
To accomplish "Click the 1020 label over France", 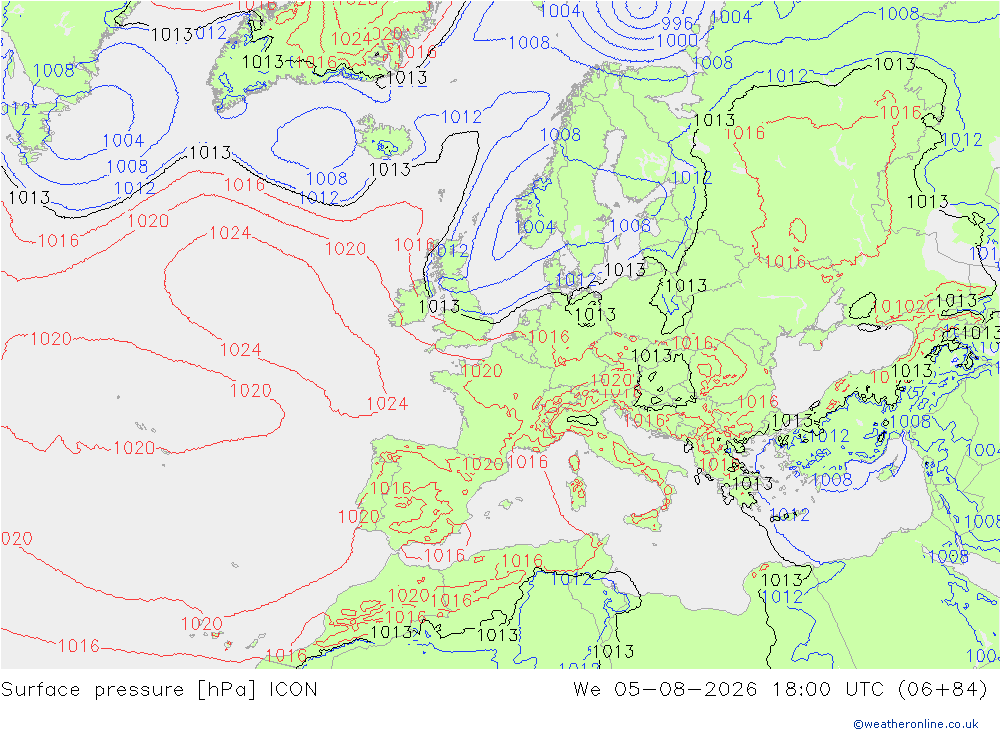I will (482, 371).
